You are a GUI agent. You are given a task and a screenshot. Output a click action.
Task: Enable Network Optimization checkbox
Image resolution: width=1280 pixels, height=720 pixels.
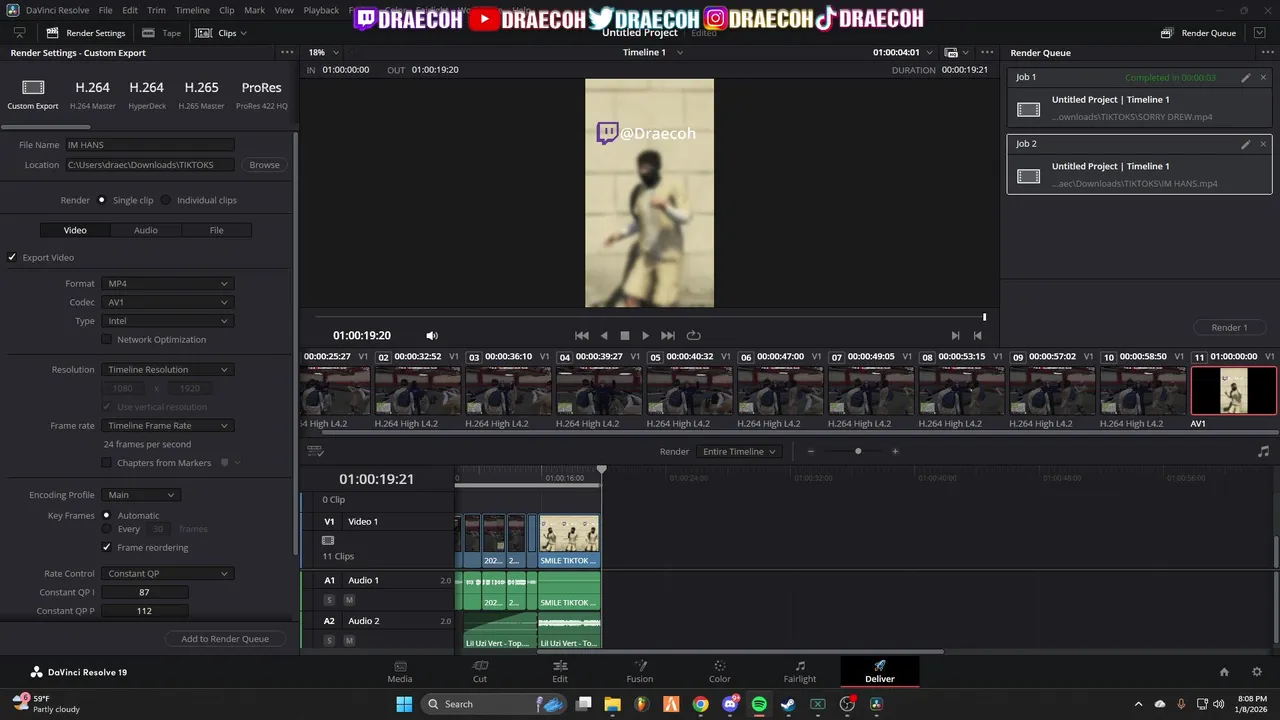(x=107, y=339)
